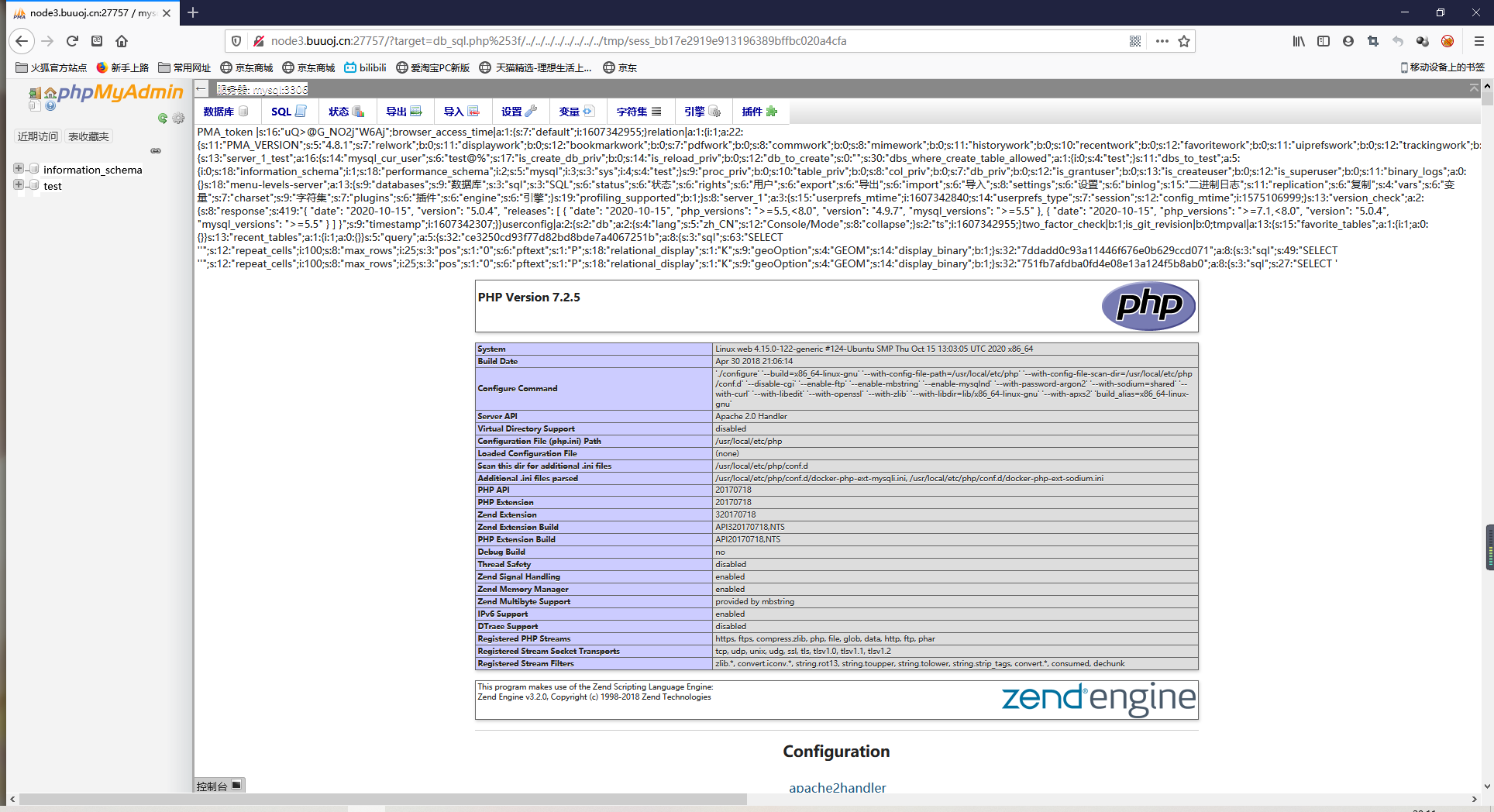Click the navigation link chain icon
The image size is (1494, 812).
point(156,150)
